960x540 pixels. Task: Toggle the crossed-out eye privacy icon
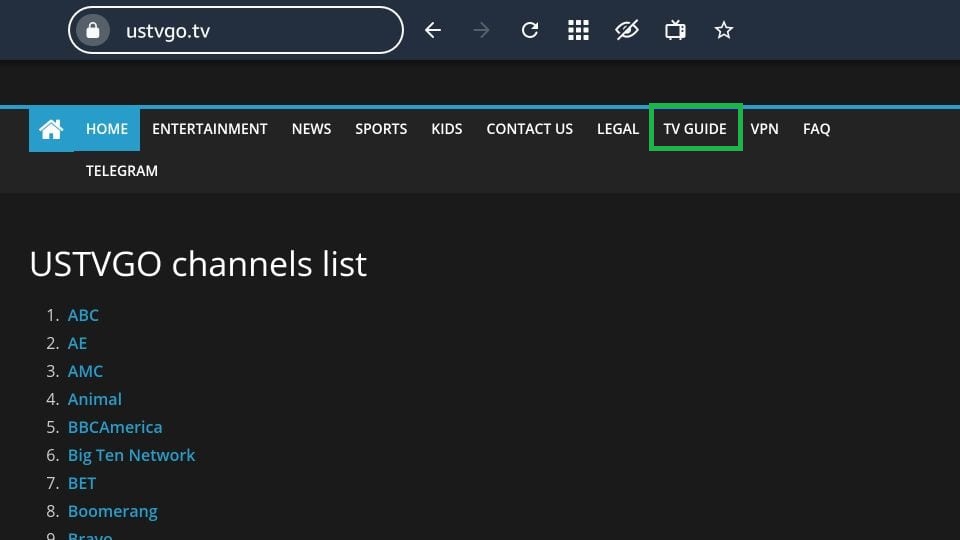(x=627, y=30)
